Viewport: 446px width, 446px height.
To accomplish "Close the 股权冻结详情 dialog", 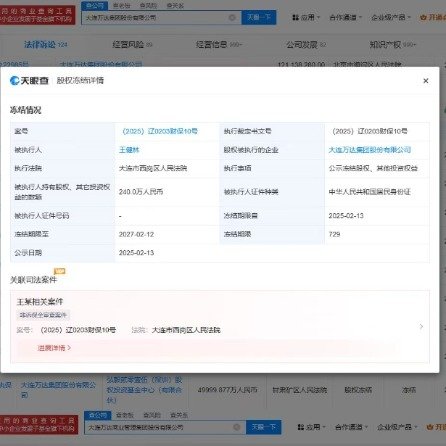I will point(426,81).
